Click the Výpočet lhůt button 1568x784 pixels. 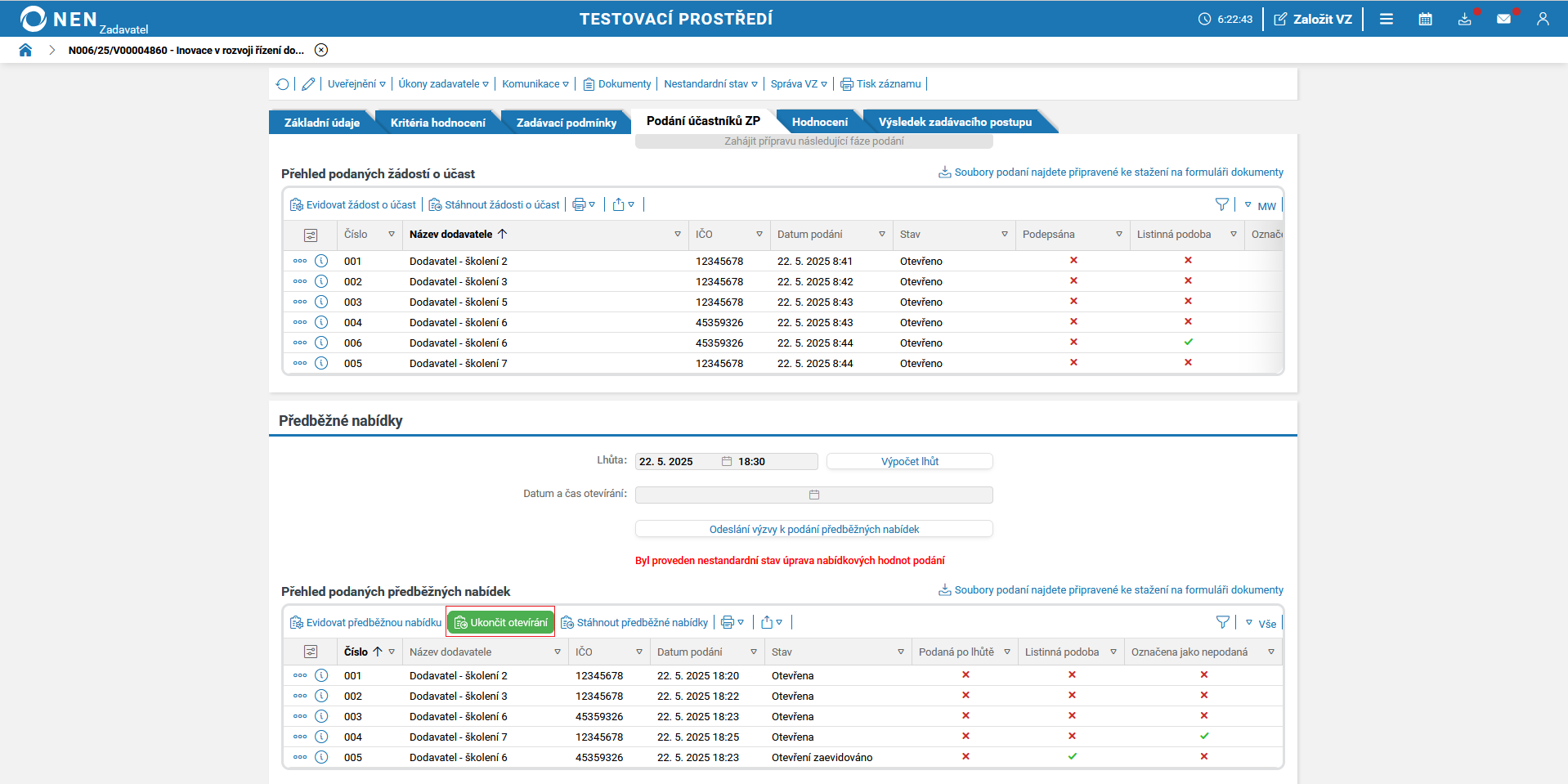pos(909,461)
